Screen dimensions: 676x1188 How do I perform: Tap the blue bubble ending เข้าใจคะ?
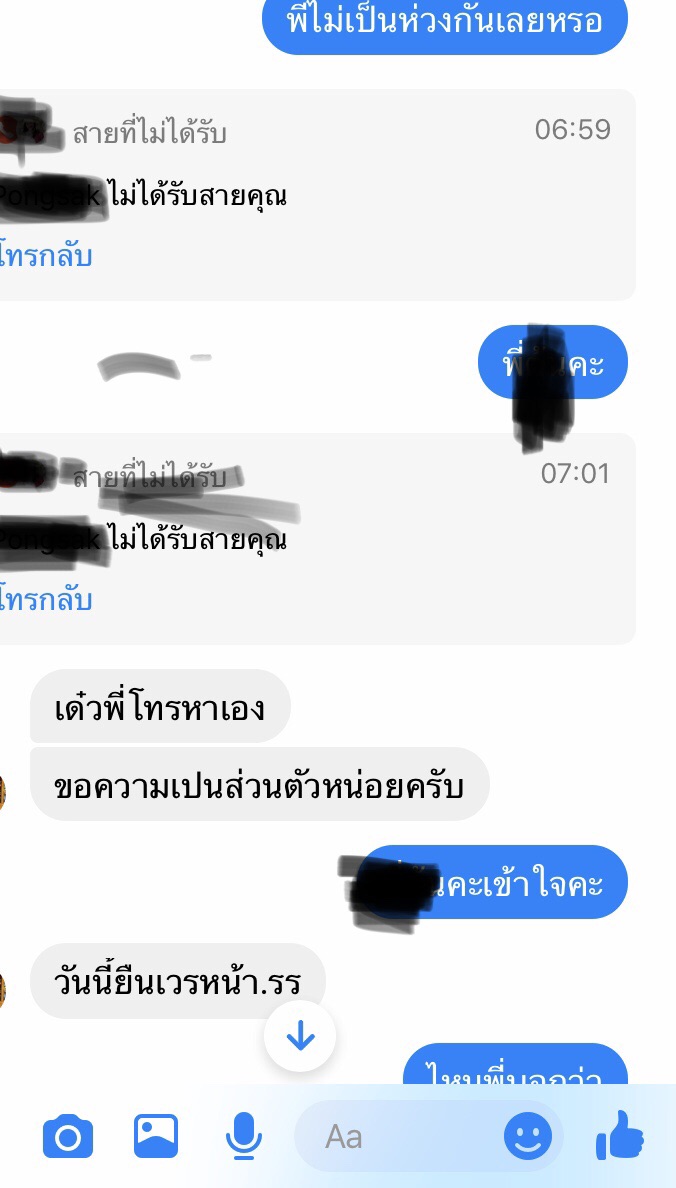(x=493, y=882)
